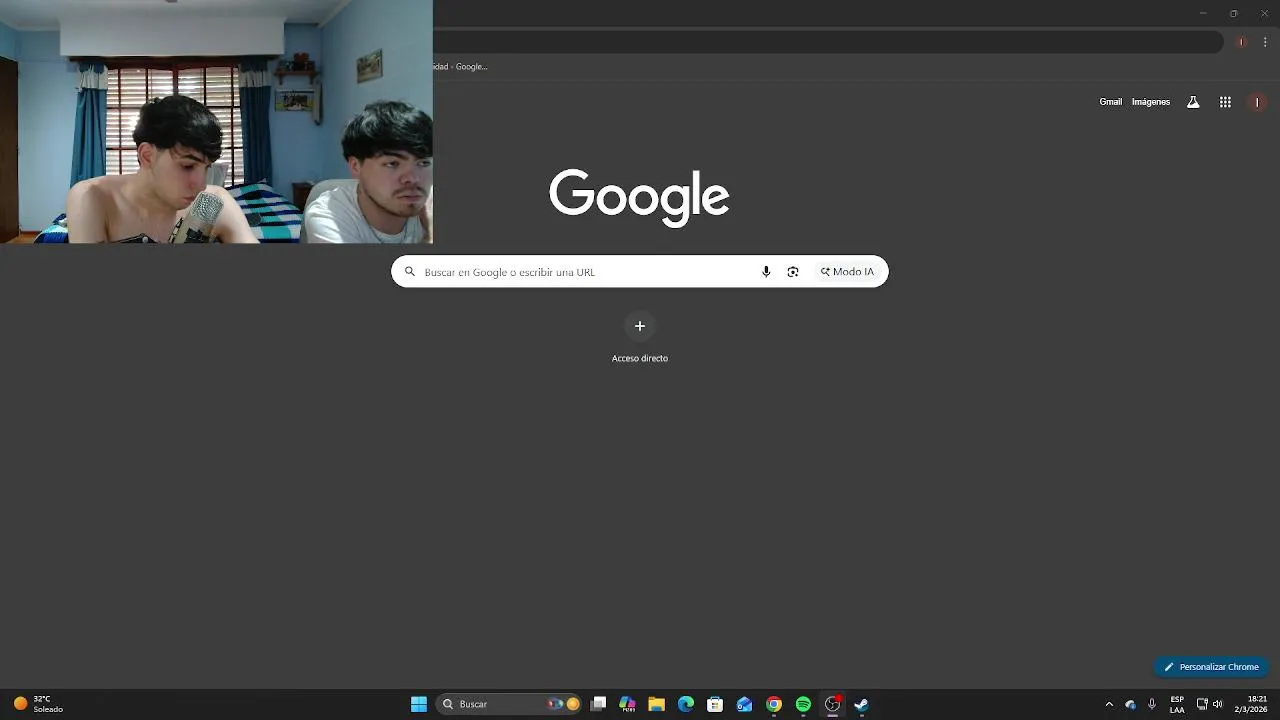Open Google account avatar on page
1280x720 pixels.
[x=1257, y=102]
